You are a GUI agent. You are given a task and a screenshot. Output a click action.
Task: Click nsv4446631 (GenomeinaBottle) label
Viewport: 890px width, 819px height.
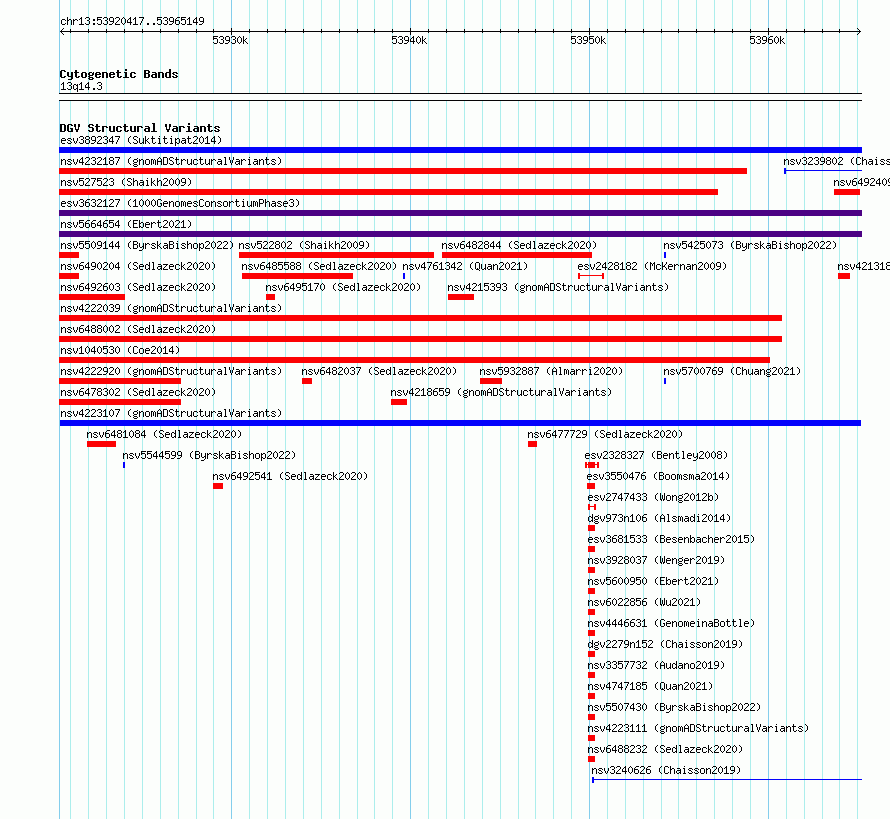coord(671,623)
